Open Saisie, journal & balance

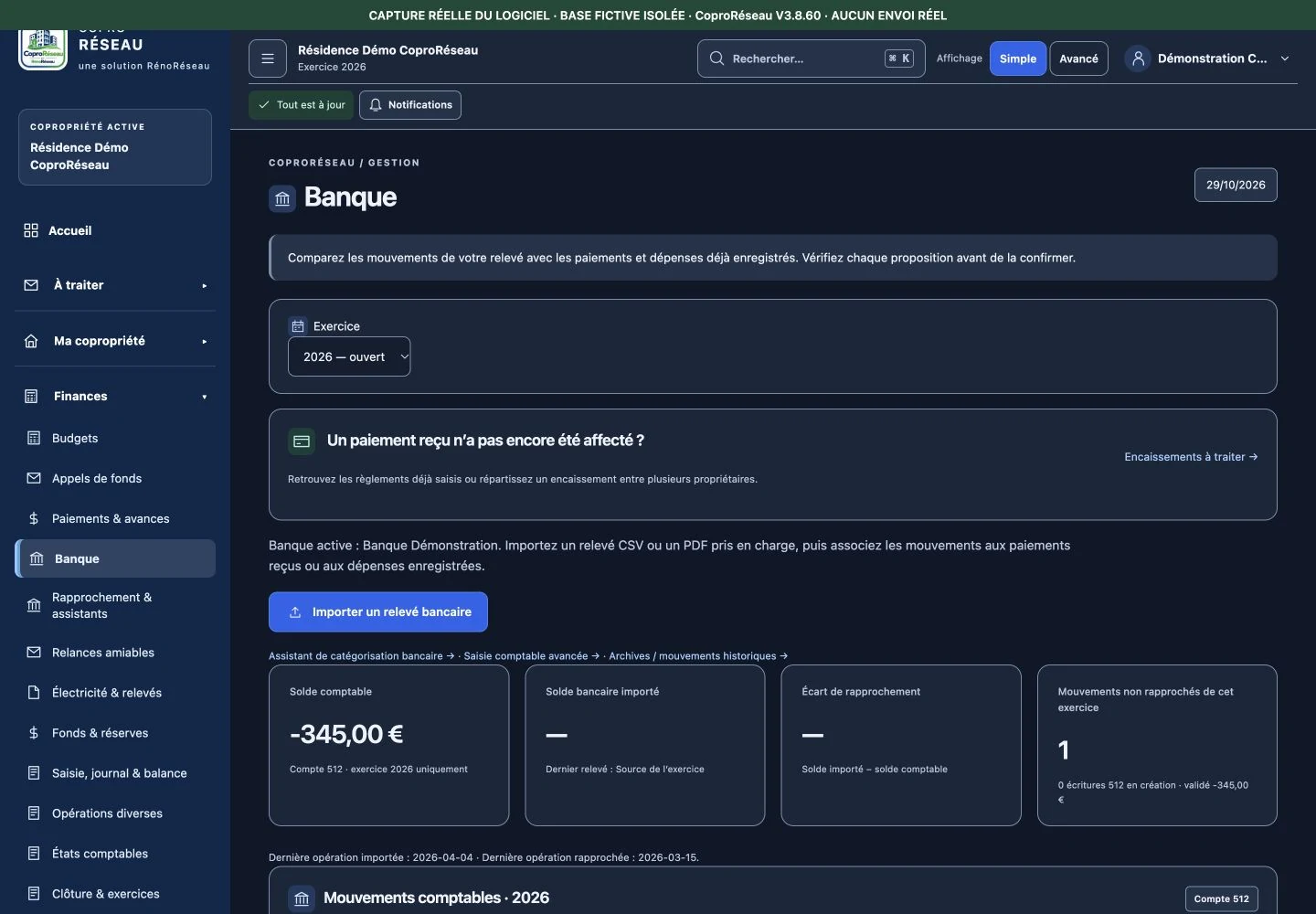pos(115,773)
